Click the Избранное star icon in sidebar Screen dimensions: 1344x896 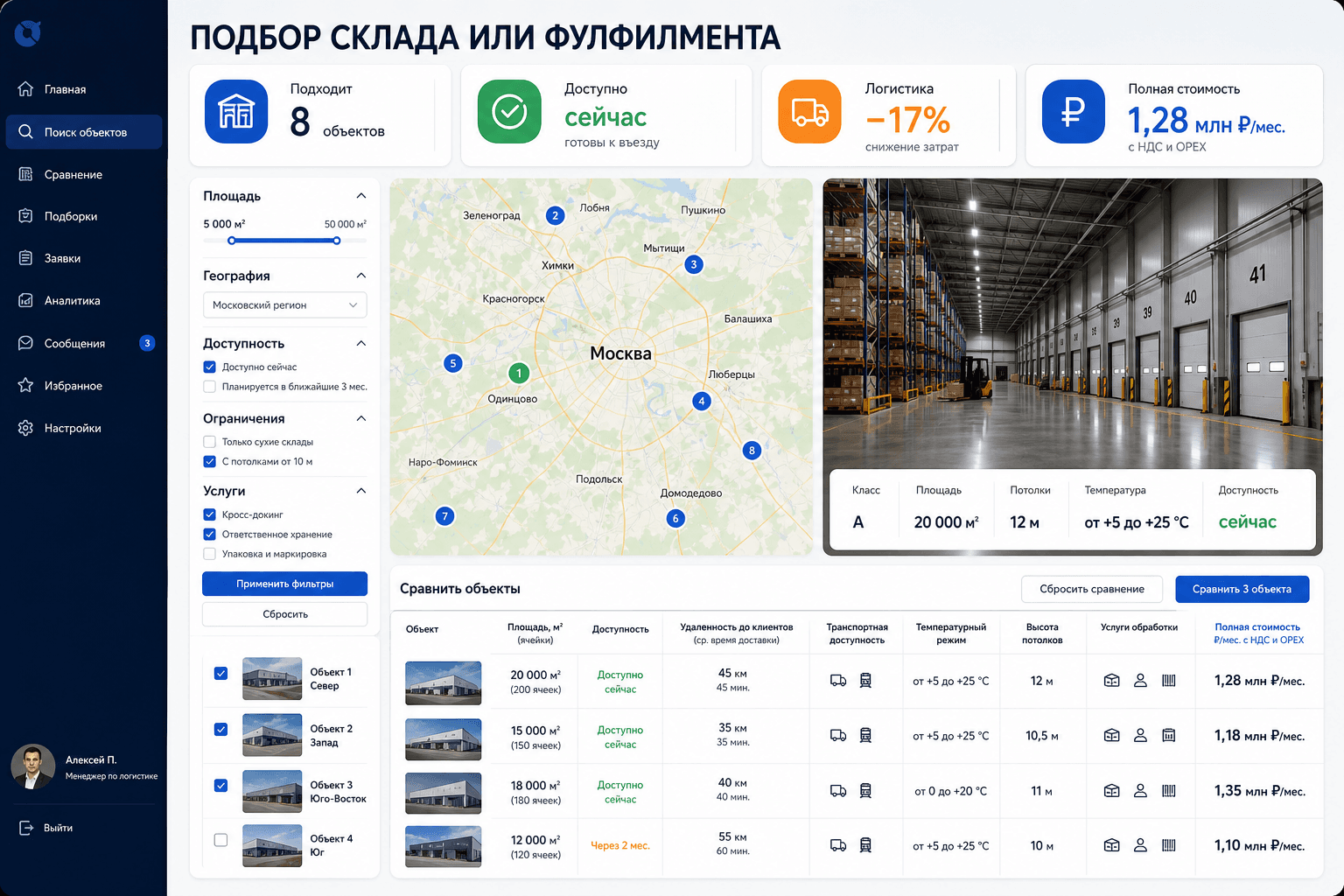[25, 385]
